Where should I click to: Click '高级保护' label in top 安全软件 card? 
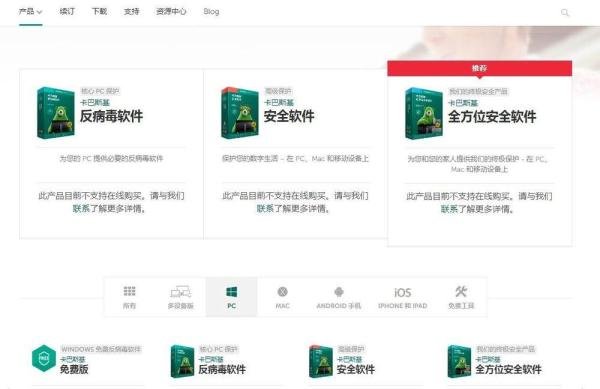(x=278, y=91)
